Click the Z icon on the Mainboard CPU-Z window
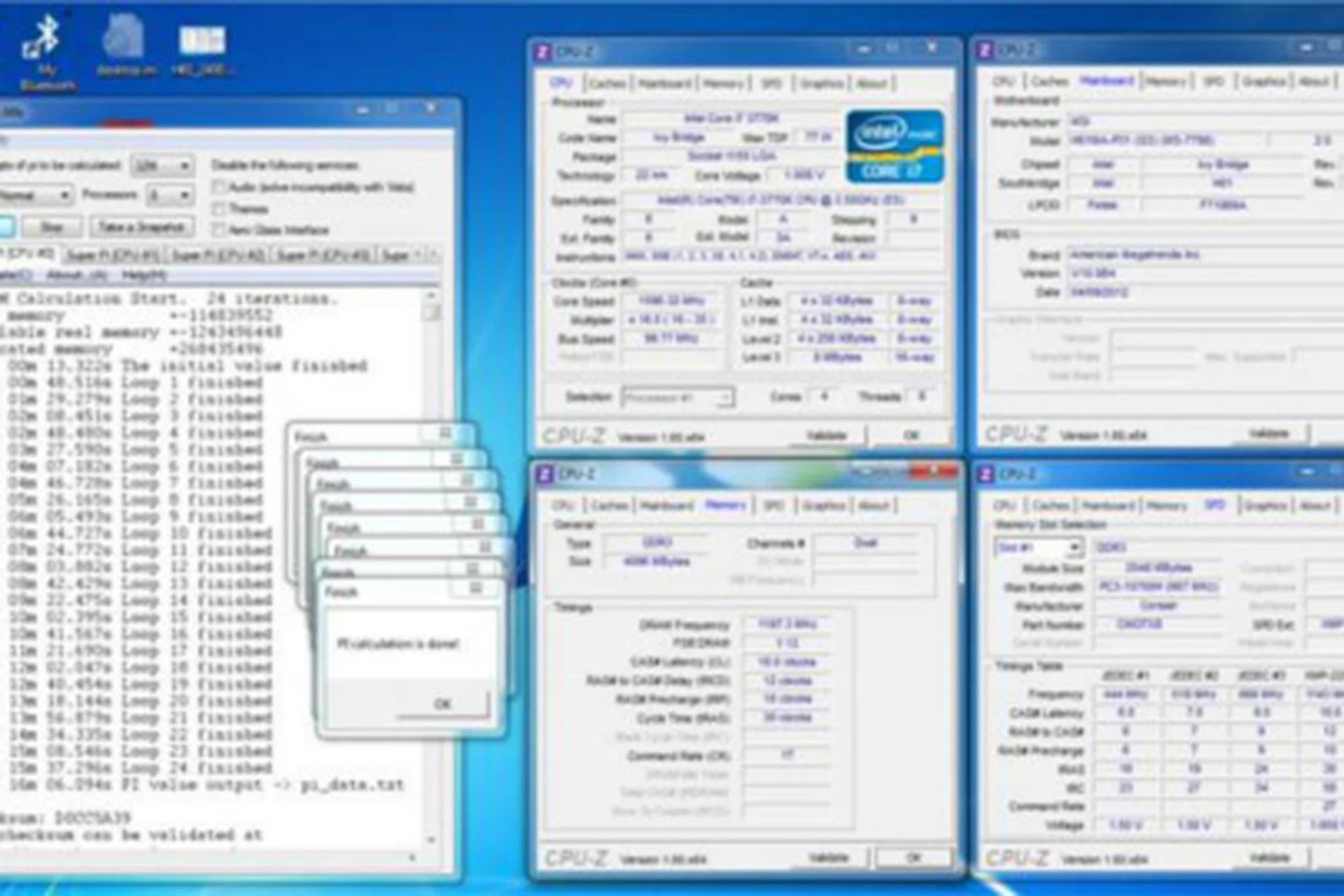 986,50
